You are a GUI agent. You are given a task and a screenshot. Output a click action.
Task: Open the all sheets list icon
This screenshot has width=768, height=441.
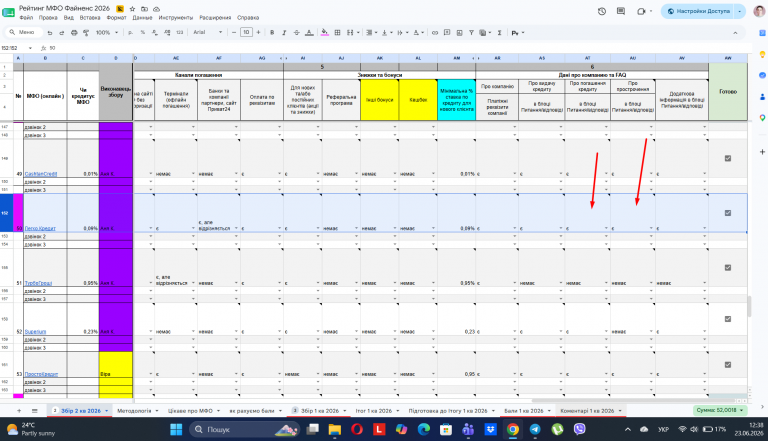35,411
